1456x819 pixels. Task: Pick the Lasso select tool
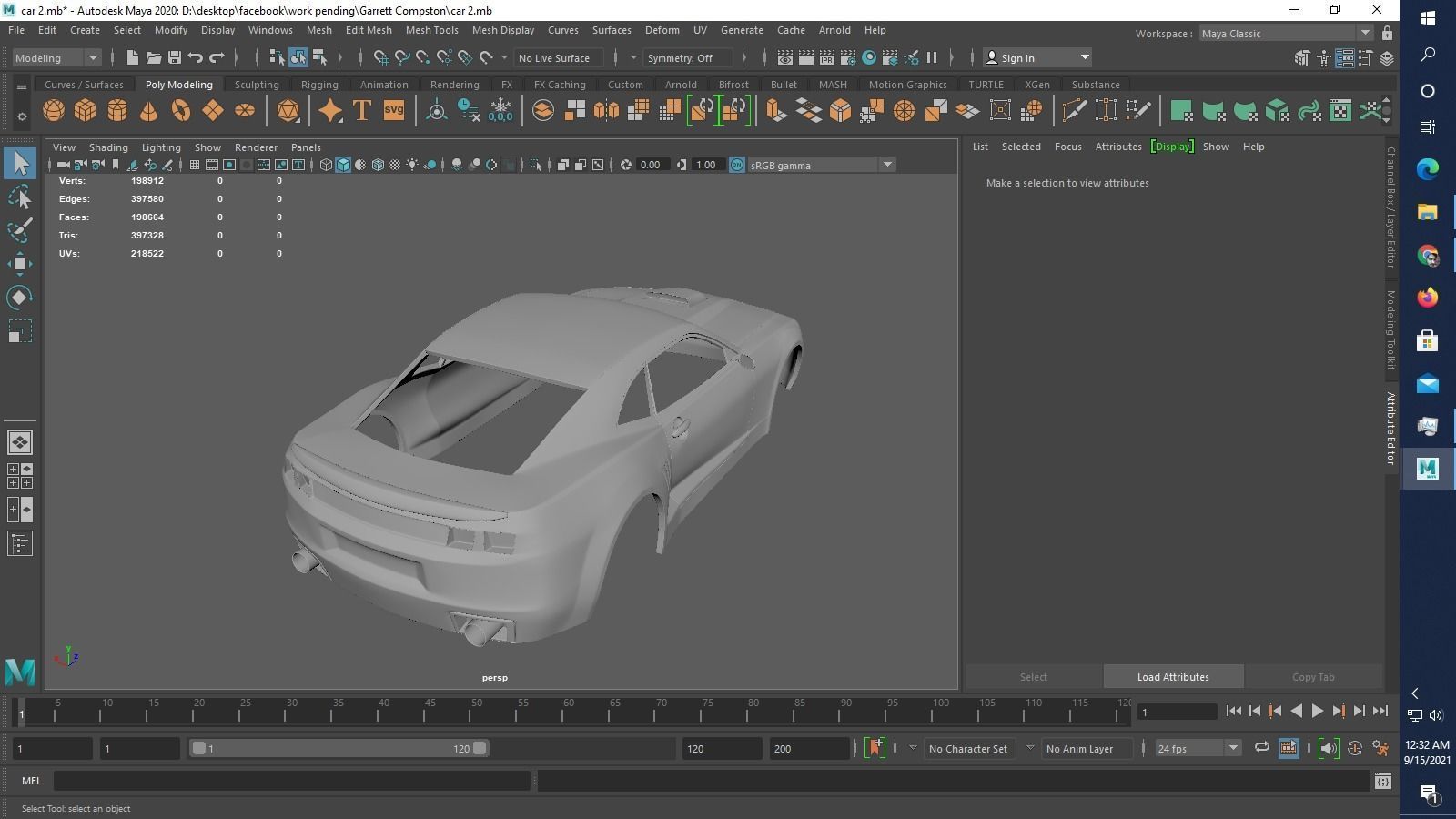click(x=19, y=197)
